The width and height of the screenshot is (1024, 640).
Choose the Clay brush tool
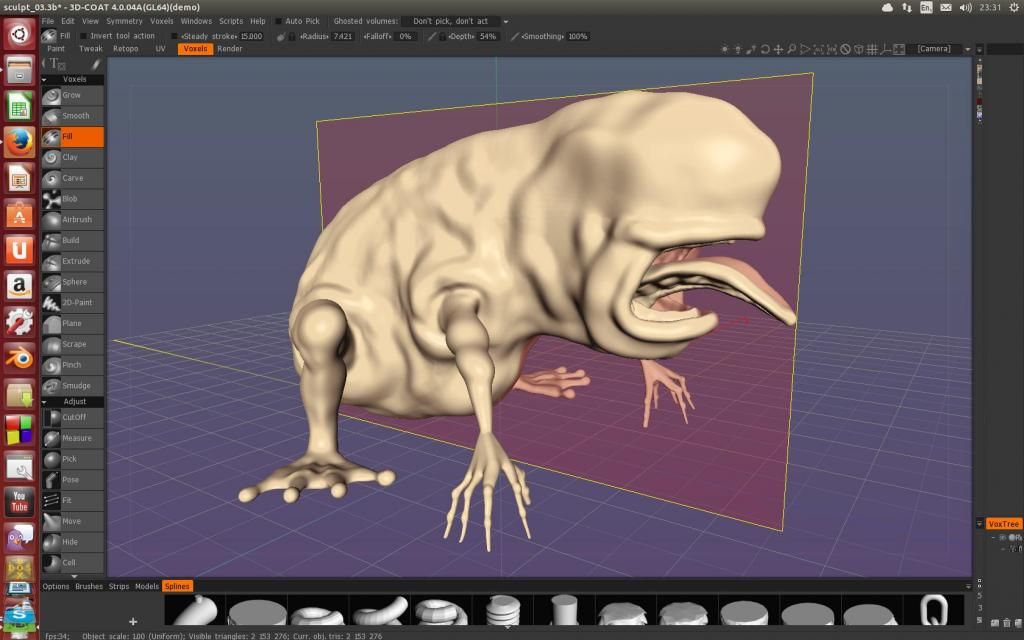(70, 157)
